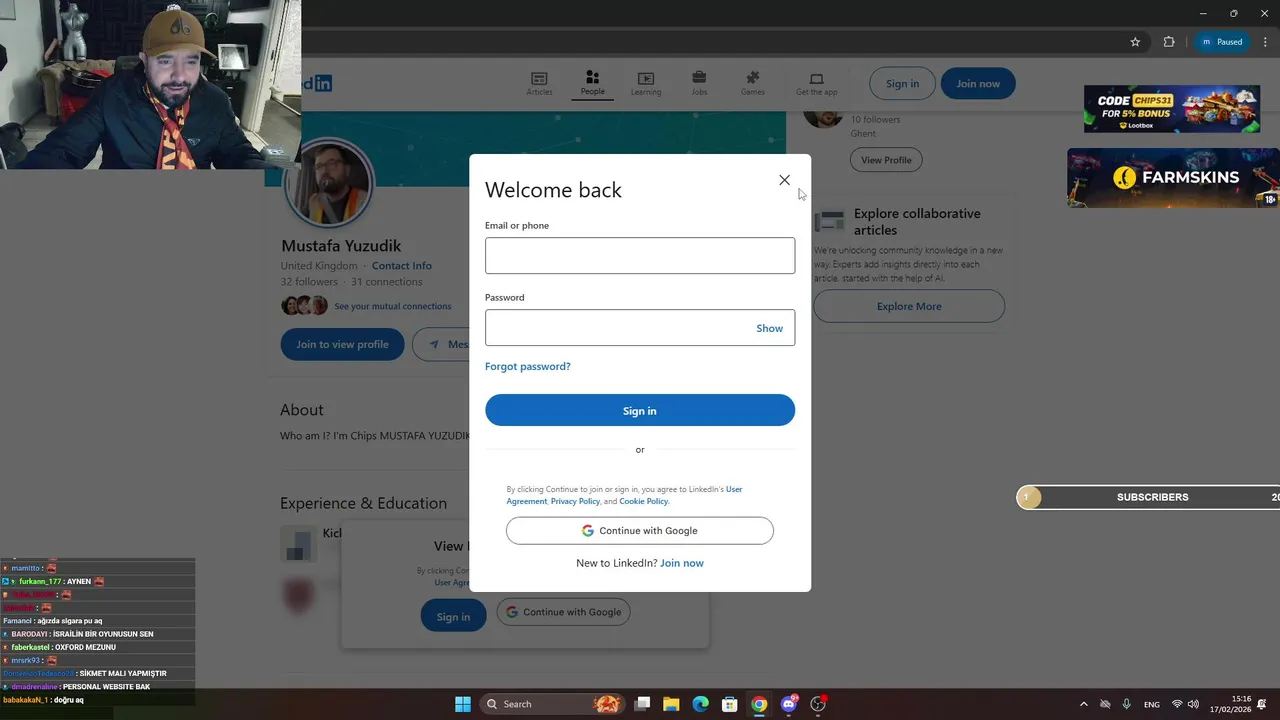
Task: Click the mutual connections avatars group
Action: [305, 306]
